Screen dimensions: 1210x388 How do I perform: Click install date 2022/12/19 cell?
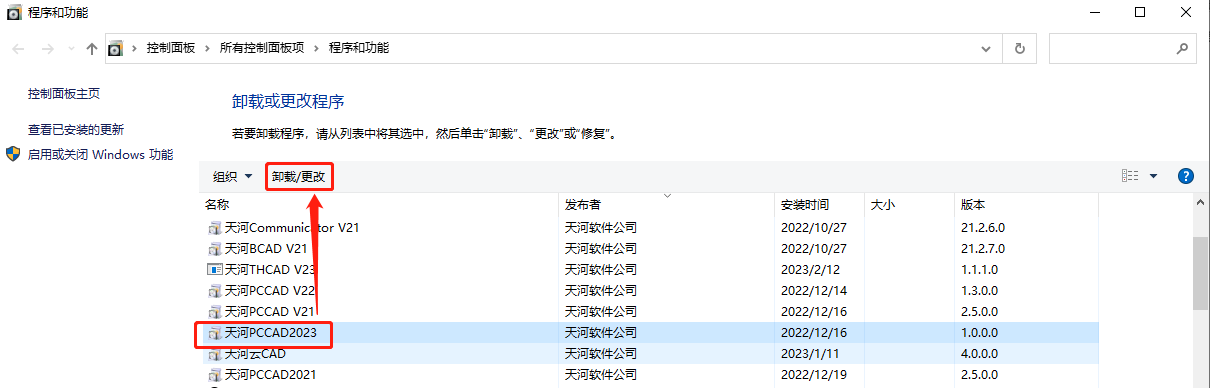(814, 375)
